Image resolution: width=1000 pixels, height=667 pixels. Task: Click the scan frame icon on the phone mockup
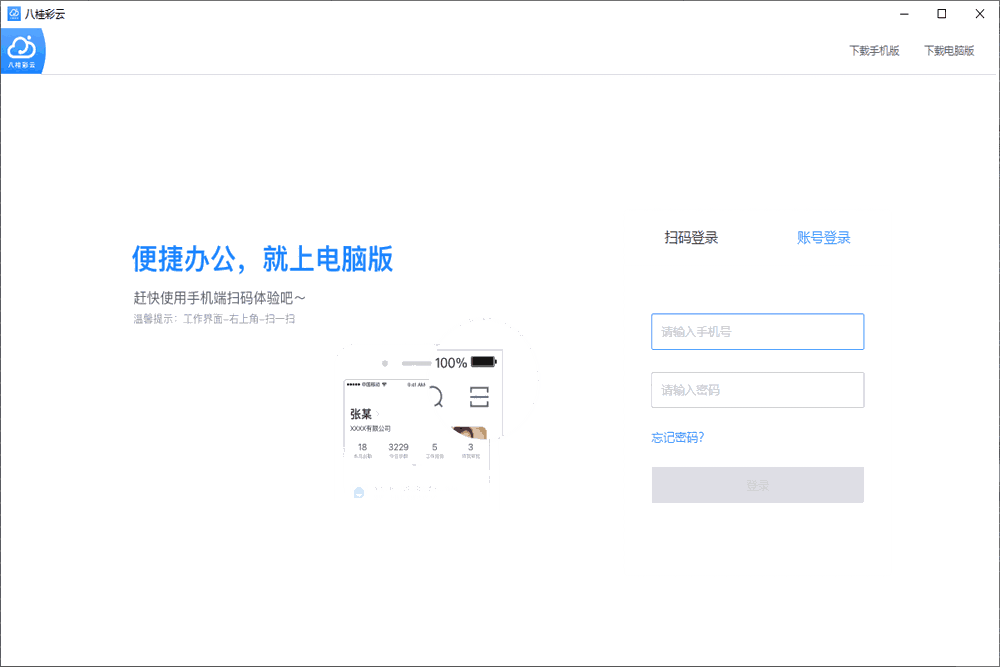click(479, 396)
